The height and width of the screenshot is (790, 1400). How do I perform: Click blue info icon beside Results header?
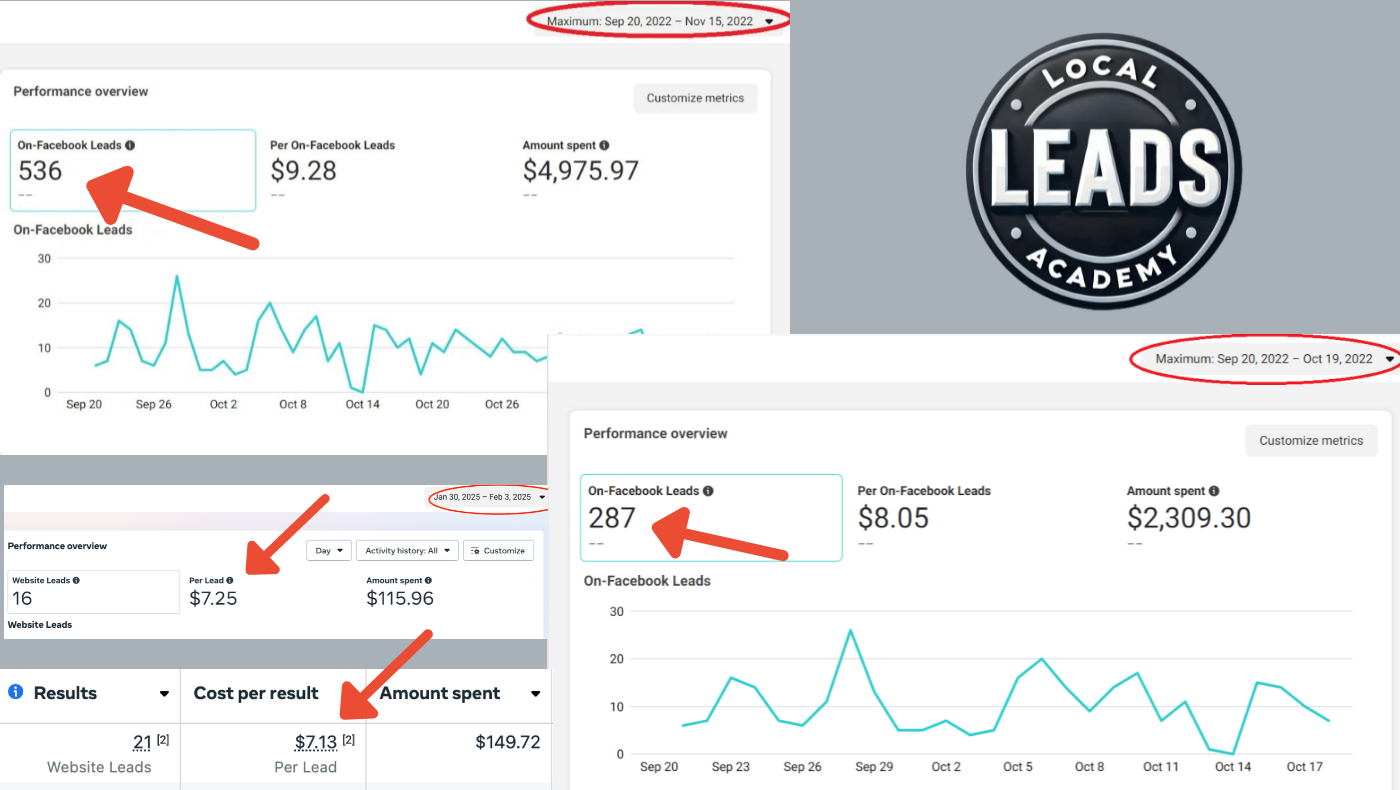(x=16, y=692)
